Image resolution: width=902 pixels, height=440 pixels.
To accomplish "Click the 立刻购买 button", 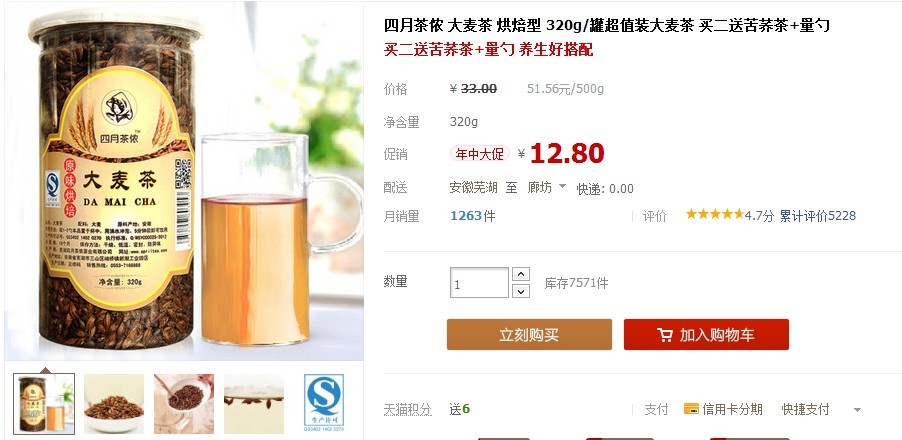I will coord(529,335).
